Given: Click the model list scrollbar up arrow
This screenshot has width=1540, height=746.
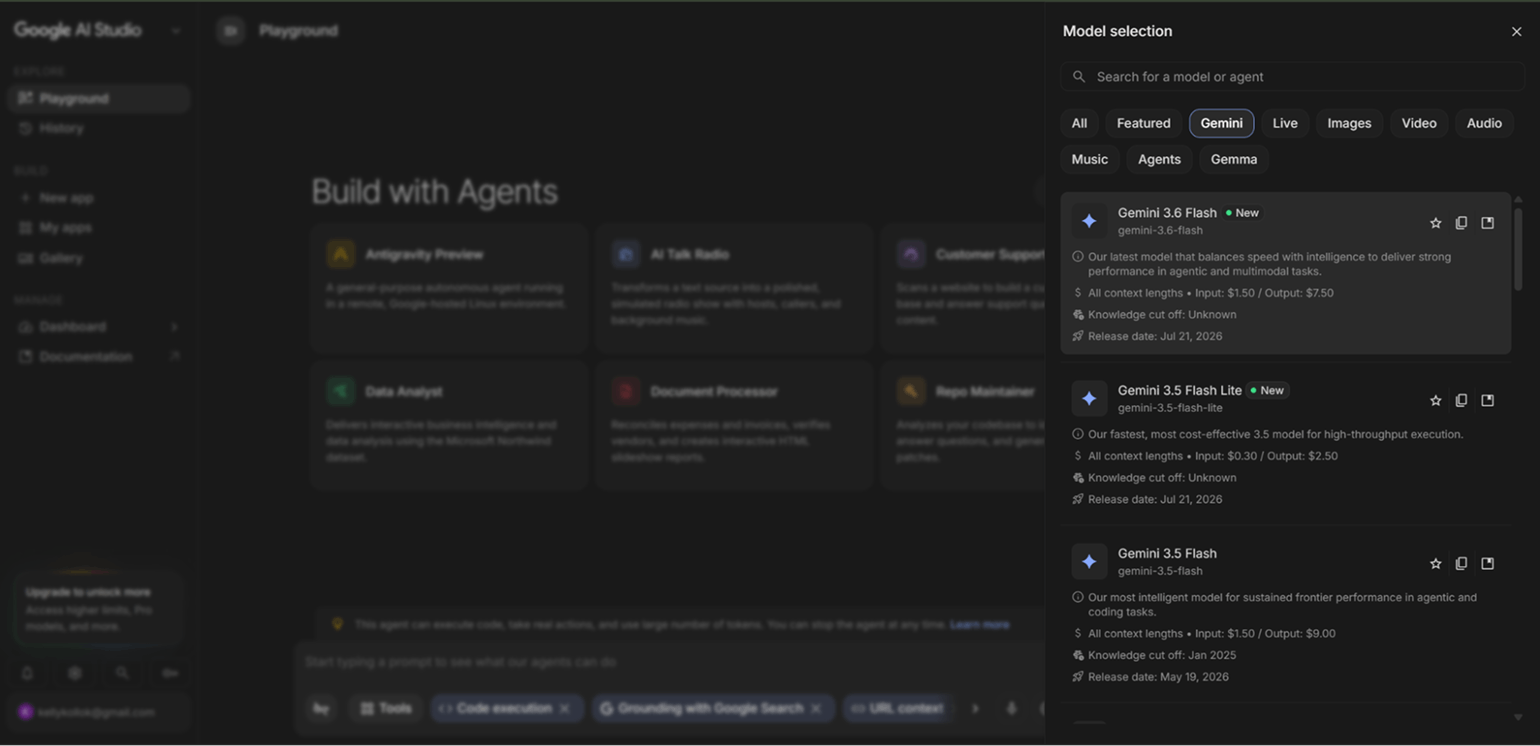Looking at the screenshot, I should [x=1518, y=200].
